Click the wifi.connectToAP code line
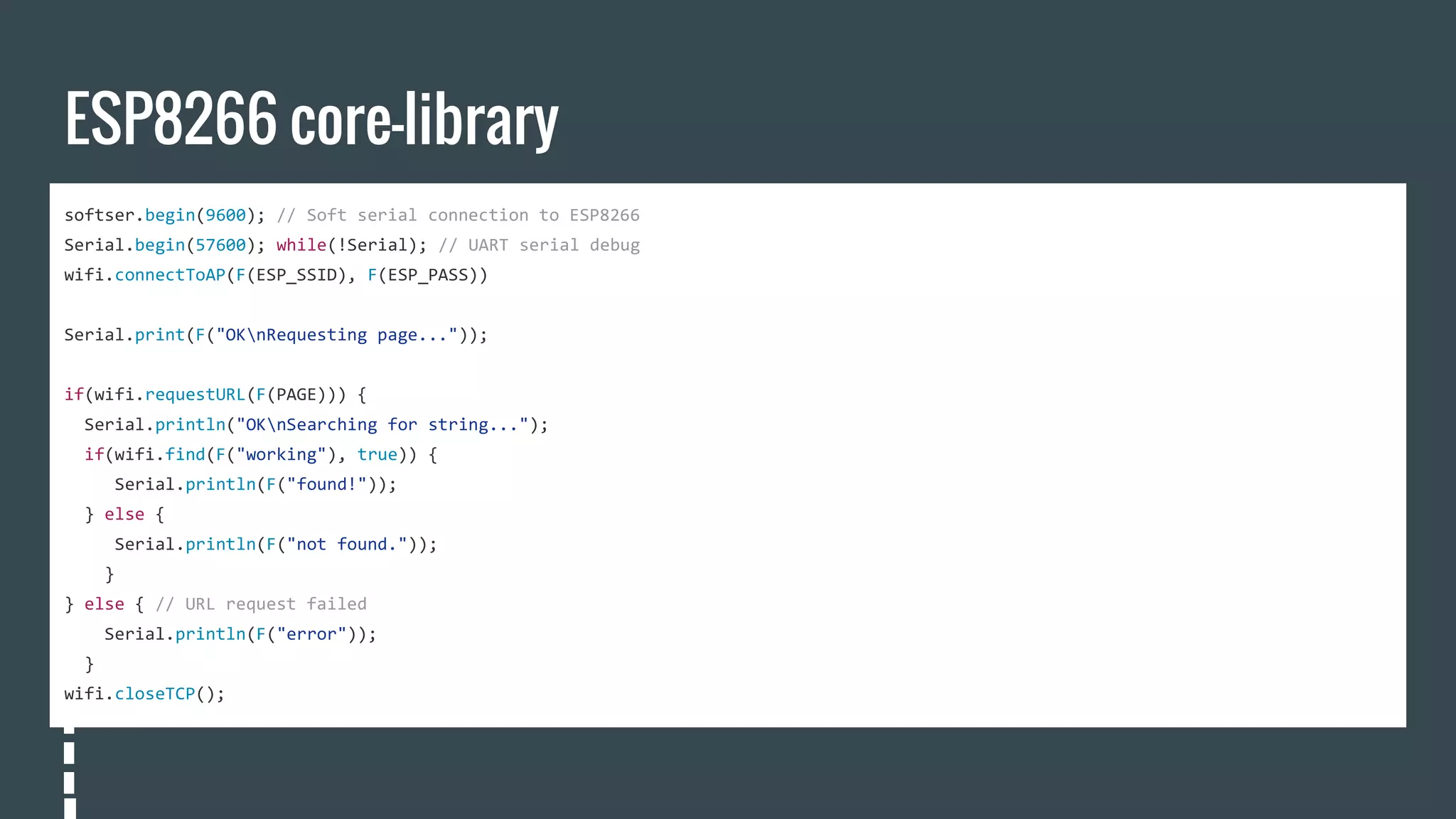This screenshot has width=1456, height=819. [x=276, y=275]
